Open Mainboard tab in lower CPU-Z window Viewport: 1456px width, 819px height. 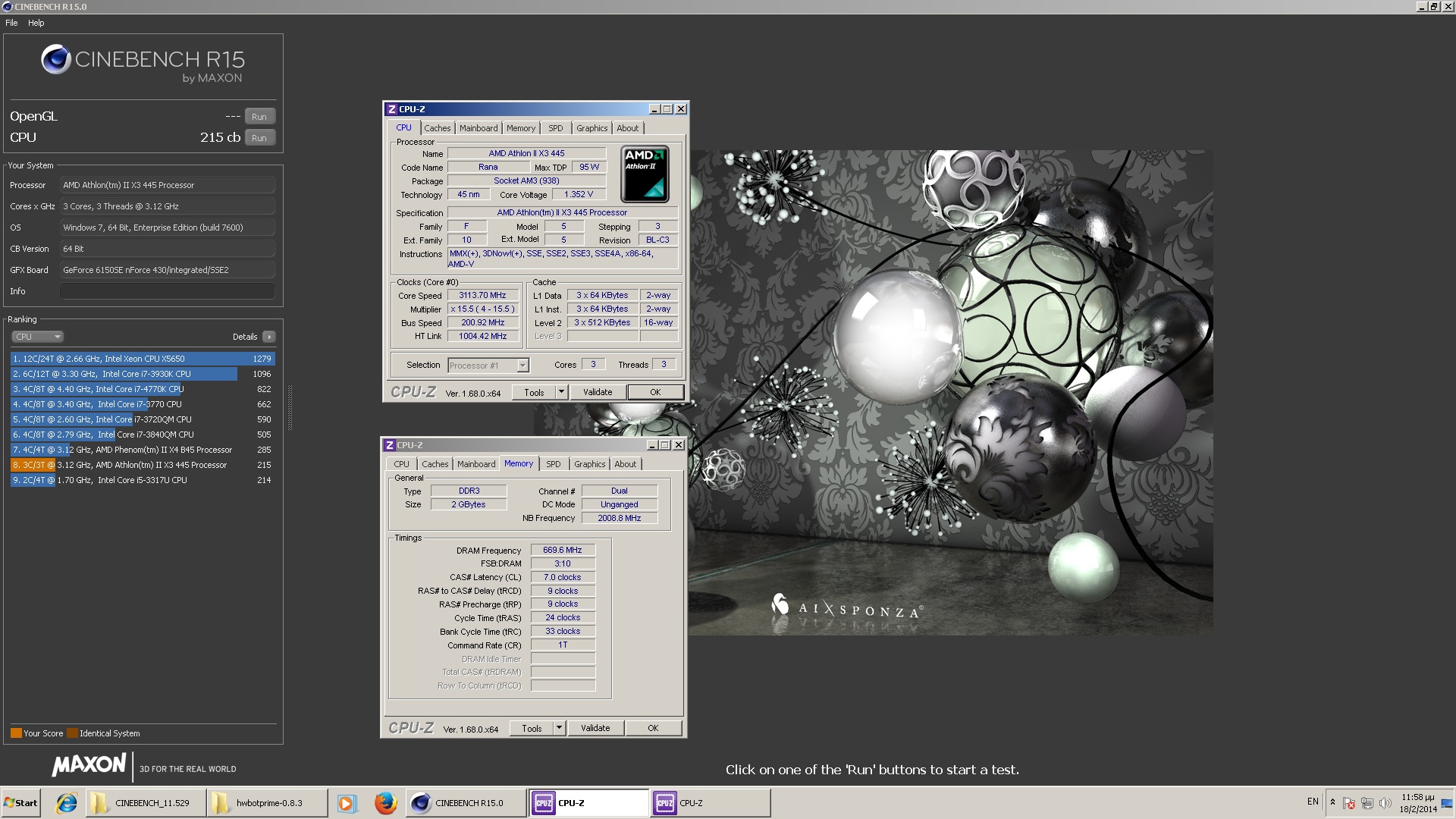[x=476, y=464]
